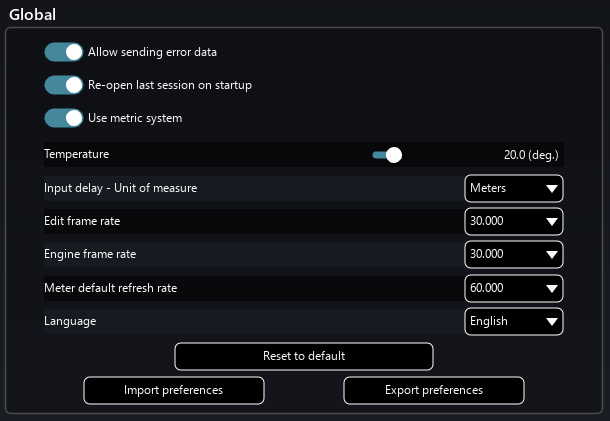Turn off Use metric system switch
This screenshot has height=421, width=610.
[63, 118]
